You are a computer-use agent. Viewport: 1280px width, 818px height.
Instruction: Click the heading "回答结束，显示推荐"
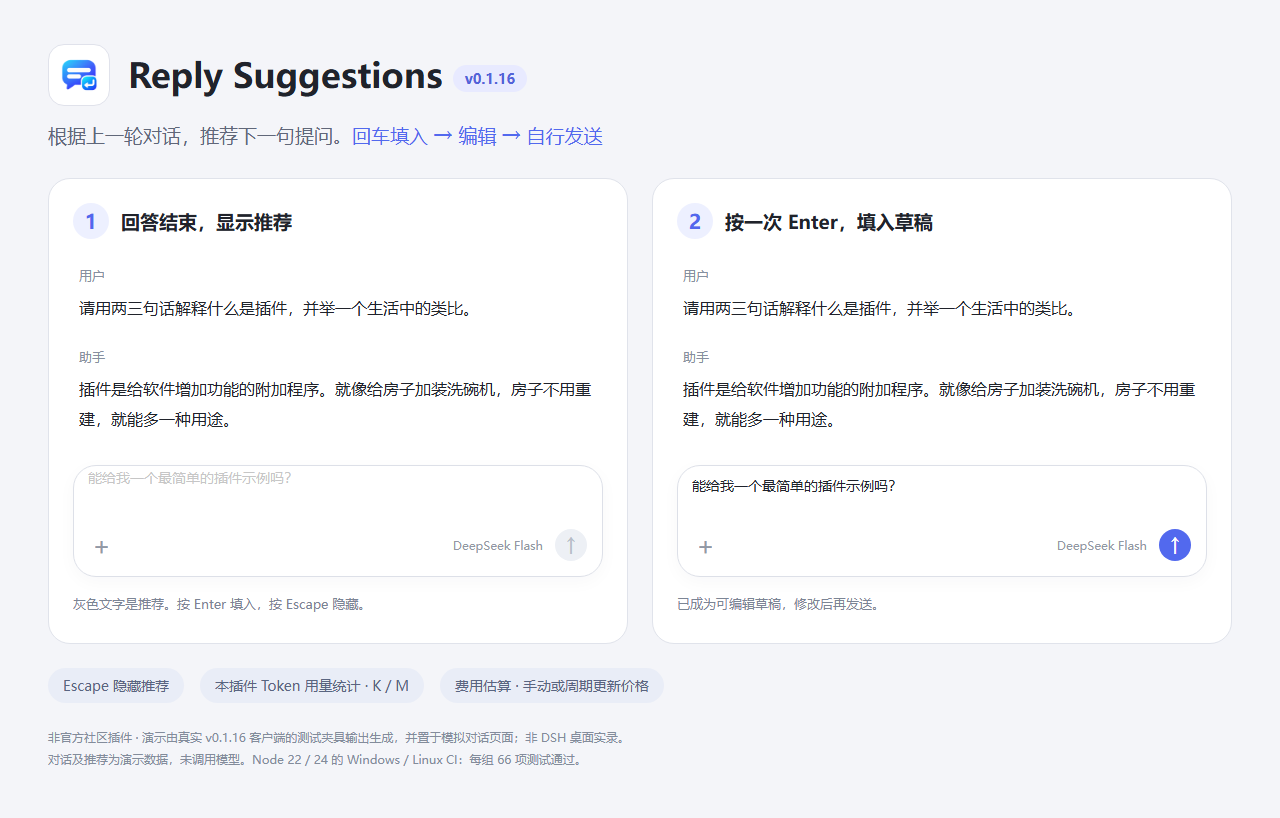click(x=206, y=223)
